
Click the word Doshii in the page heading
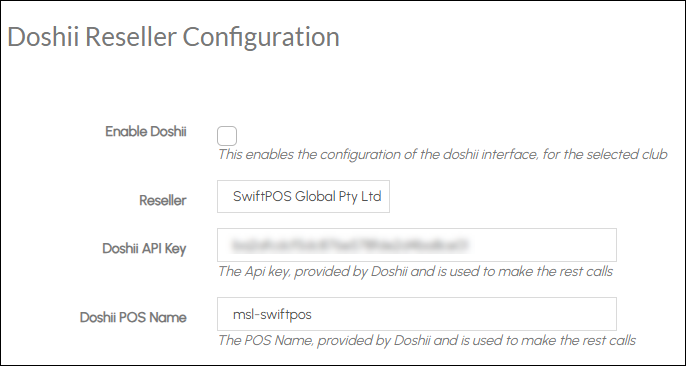point(43,37)
